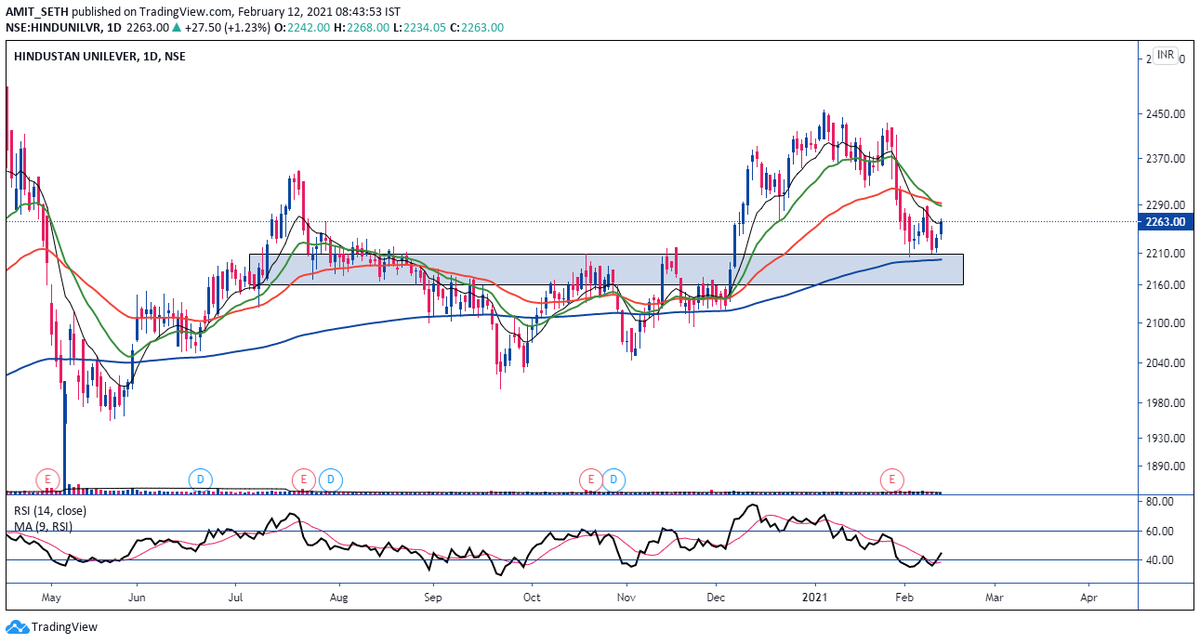Click the May label on time axis

53,596
